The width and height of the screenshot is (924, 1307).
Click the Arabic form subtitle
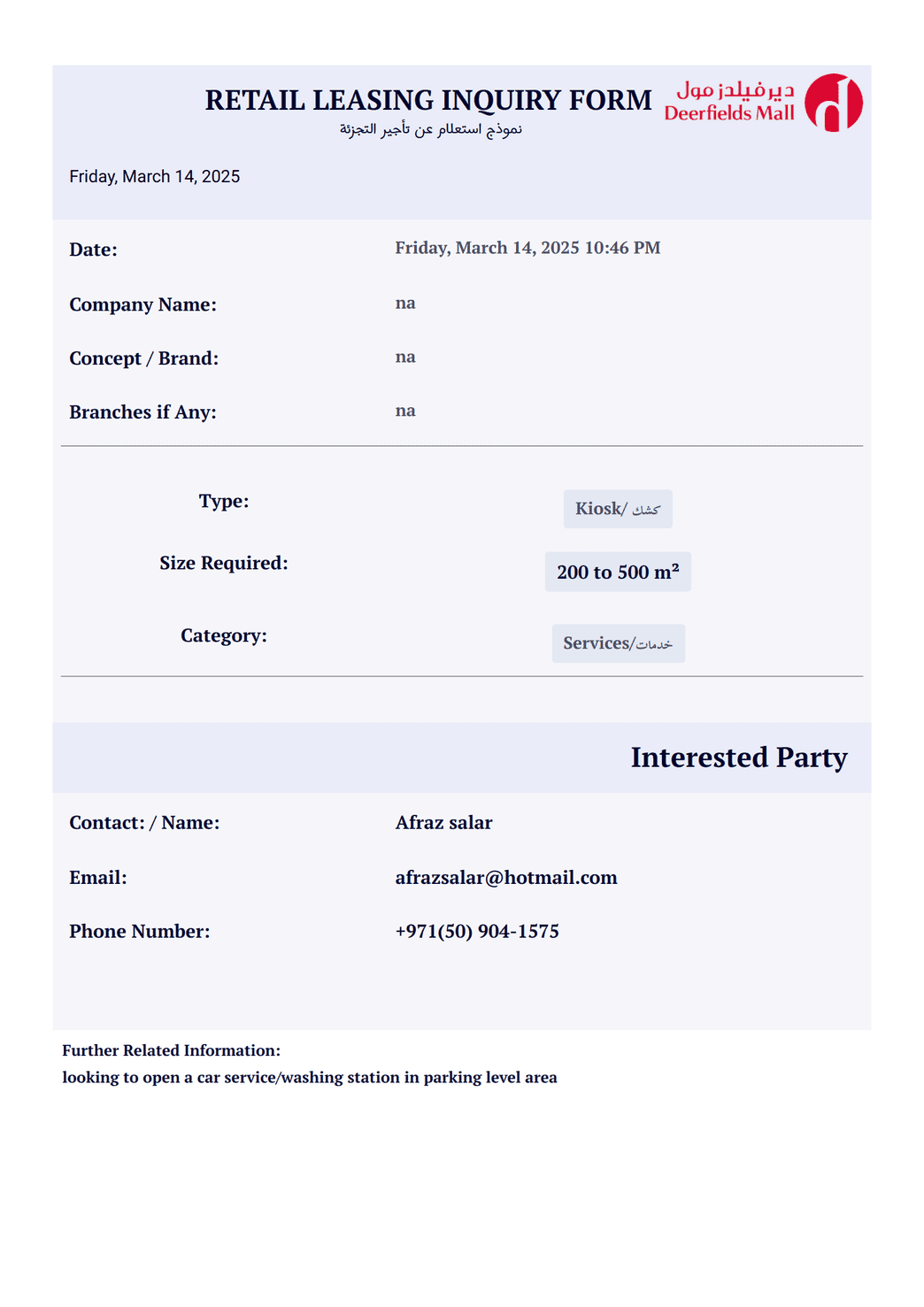[431, 129]
